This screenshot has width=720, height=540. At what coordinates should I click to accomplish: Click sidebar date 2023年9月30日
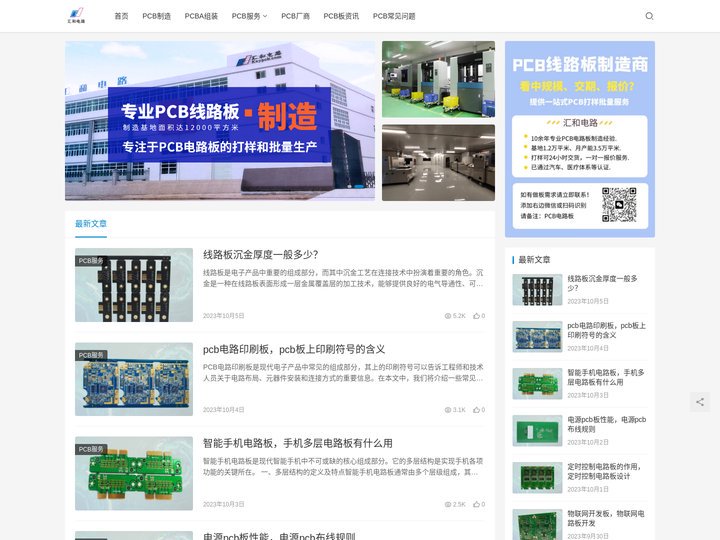588,536
